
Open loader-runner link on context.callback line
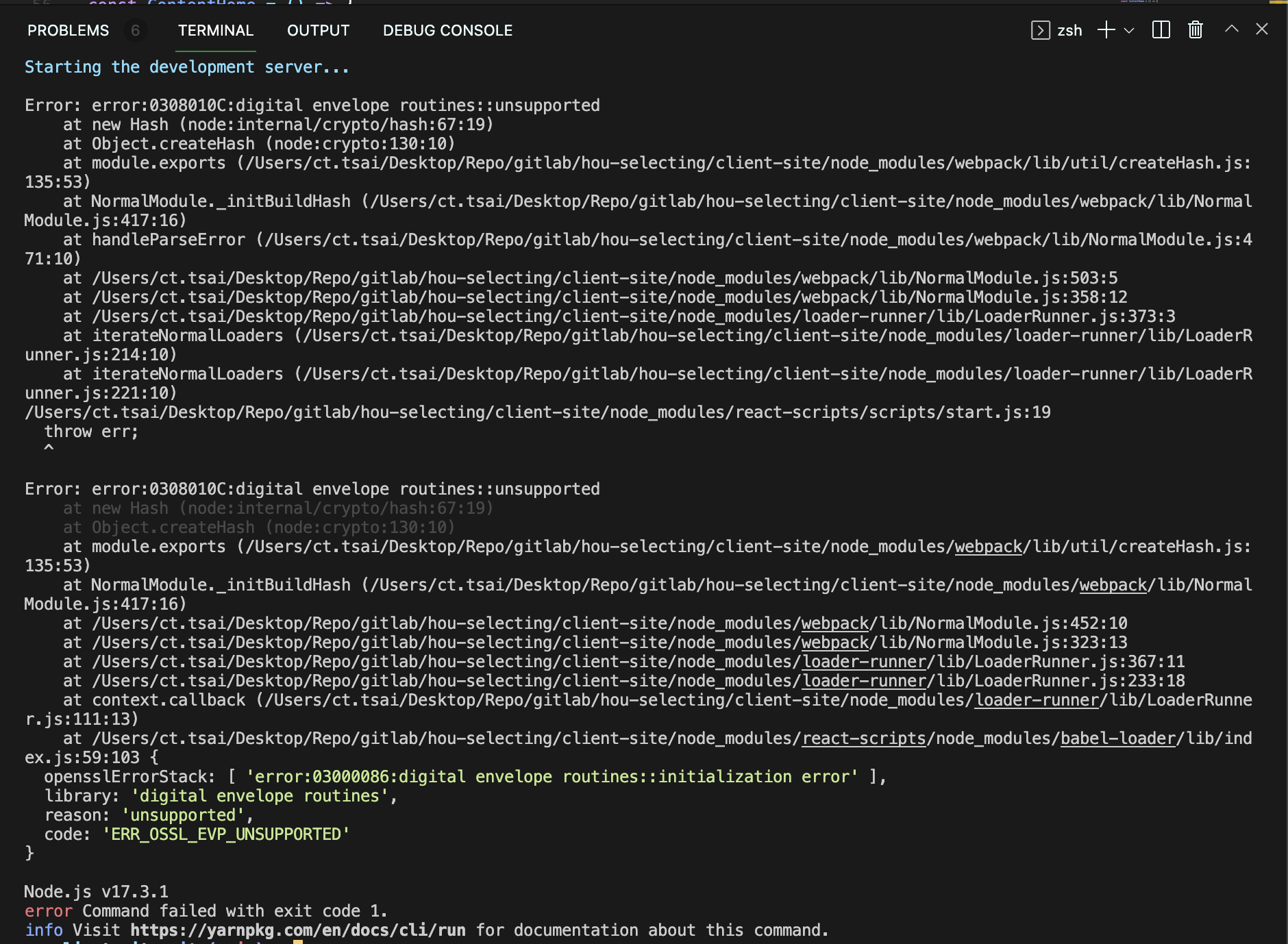(x=1037, y=700)
